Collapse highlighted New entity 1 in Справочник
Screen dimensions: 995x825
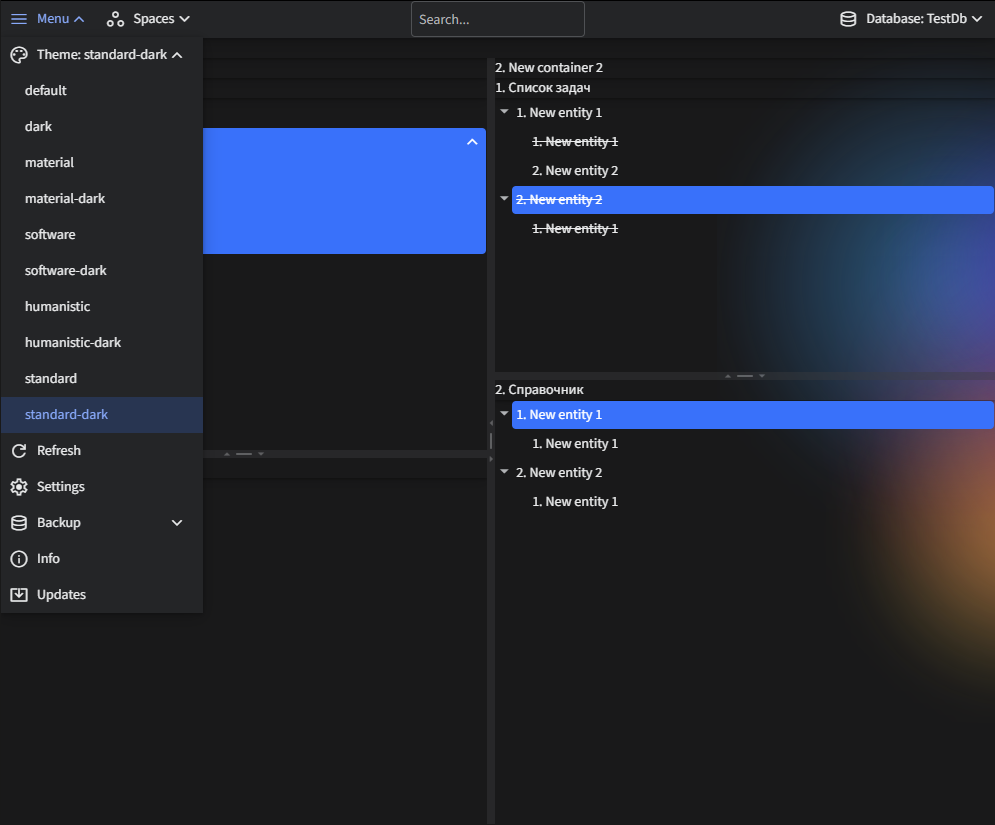pyautogui.click(x=504, y=414)
